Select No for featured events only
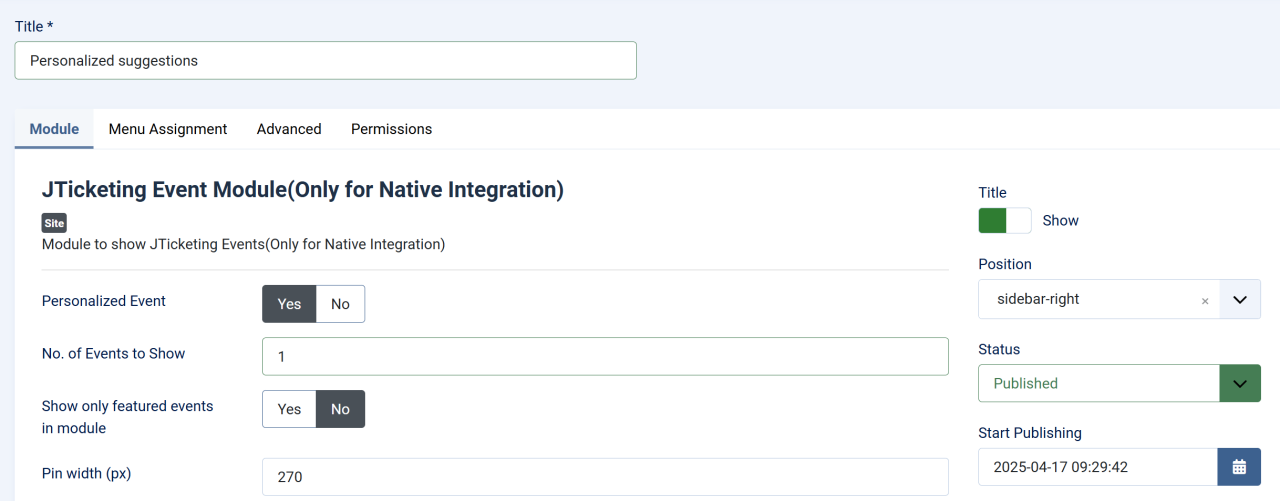The height and width of the screenshot is (501, 1280). pos(340,409)
